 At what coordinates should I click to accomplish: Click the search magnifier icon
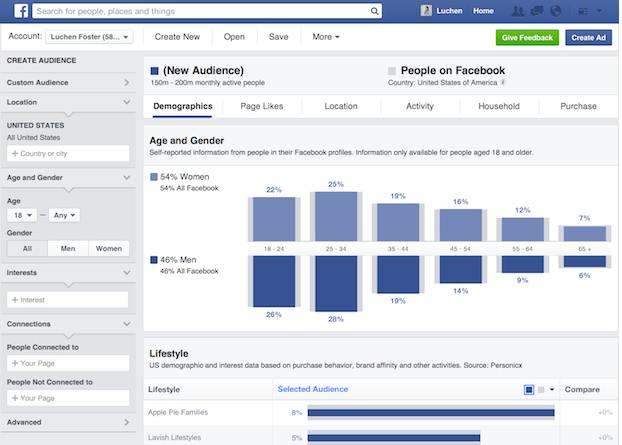pyautogui.click(x=374, y=11)
